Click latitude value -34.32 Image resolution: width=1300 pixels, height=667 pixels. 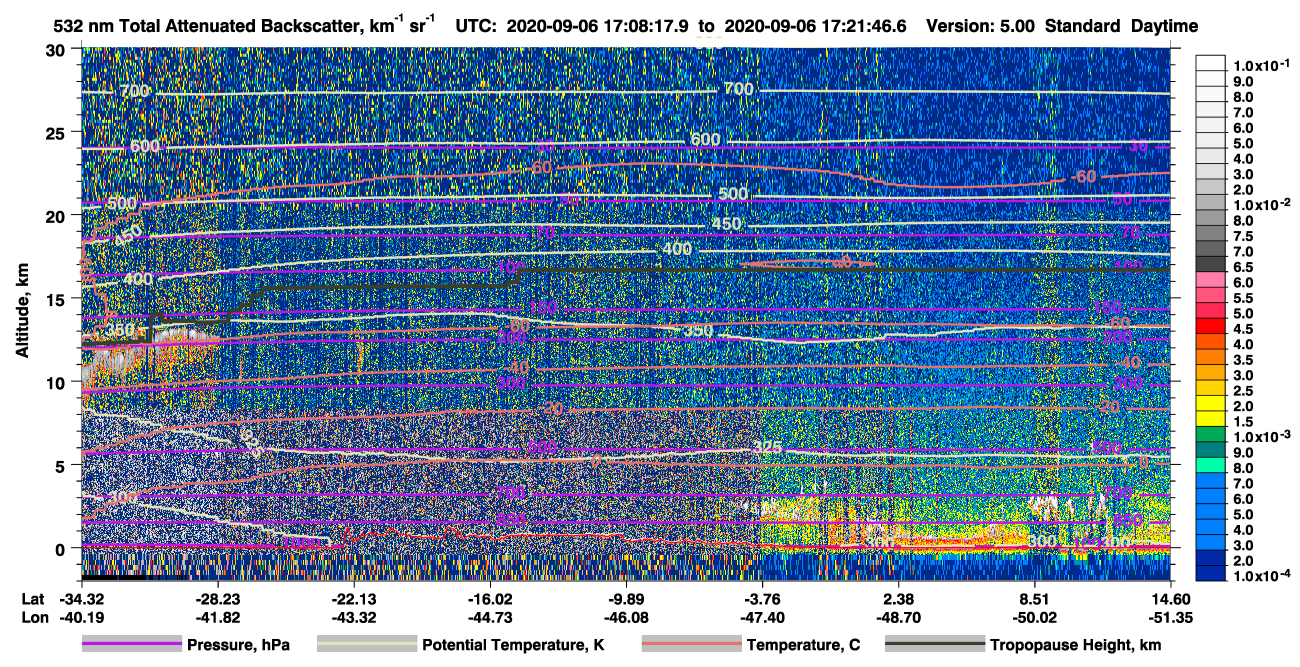pos(80,600)
